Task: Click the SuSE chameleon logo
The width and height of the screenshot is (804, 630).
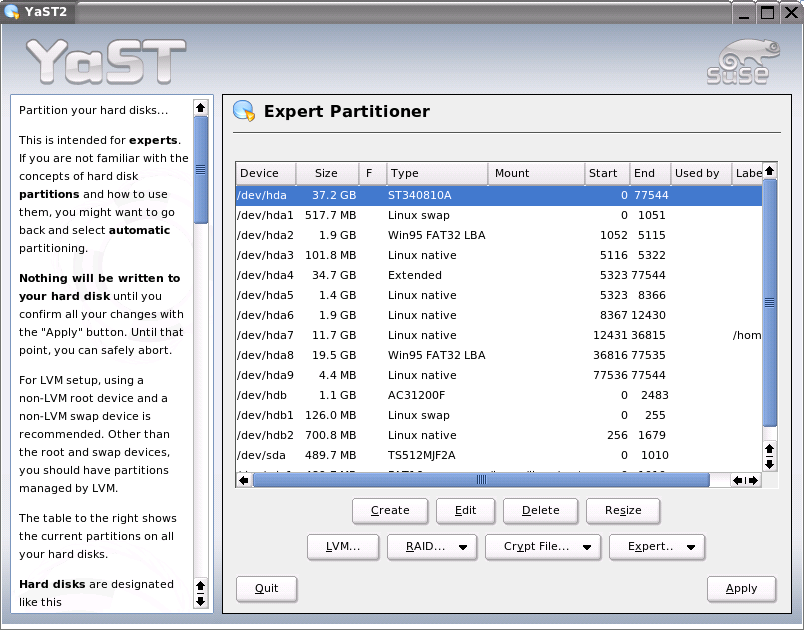Action: [x=738, y=62]
